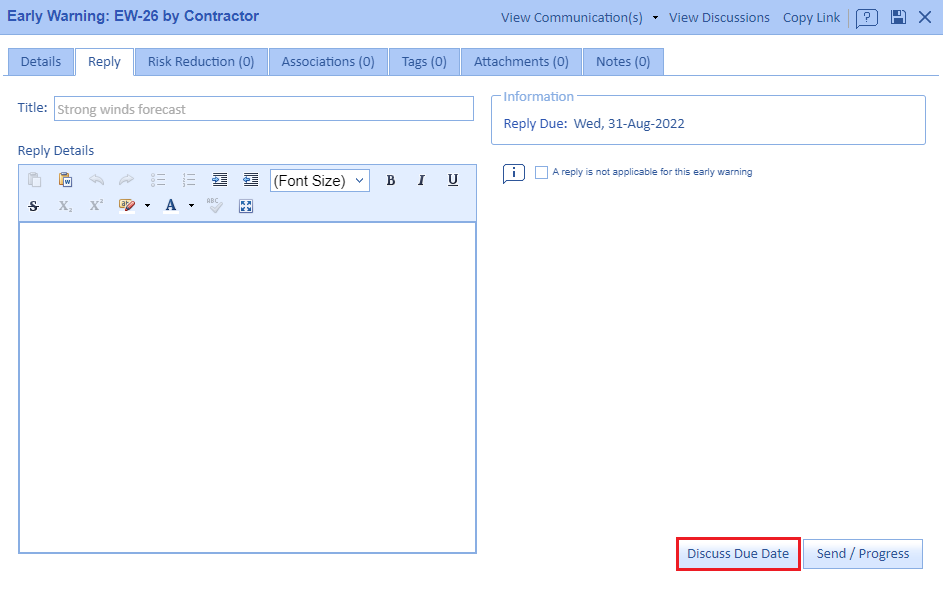Toggle bold formatting
Screen dimensions: 943x592
(x=390, y=180)
